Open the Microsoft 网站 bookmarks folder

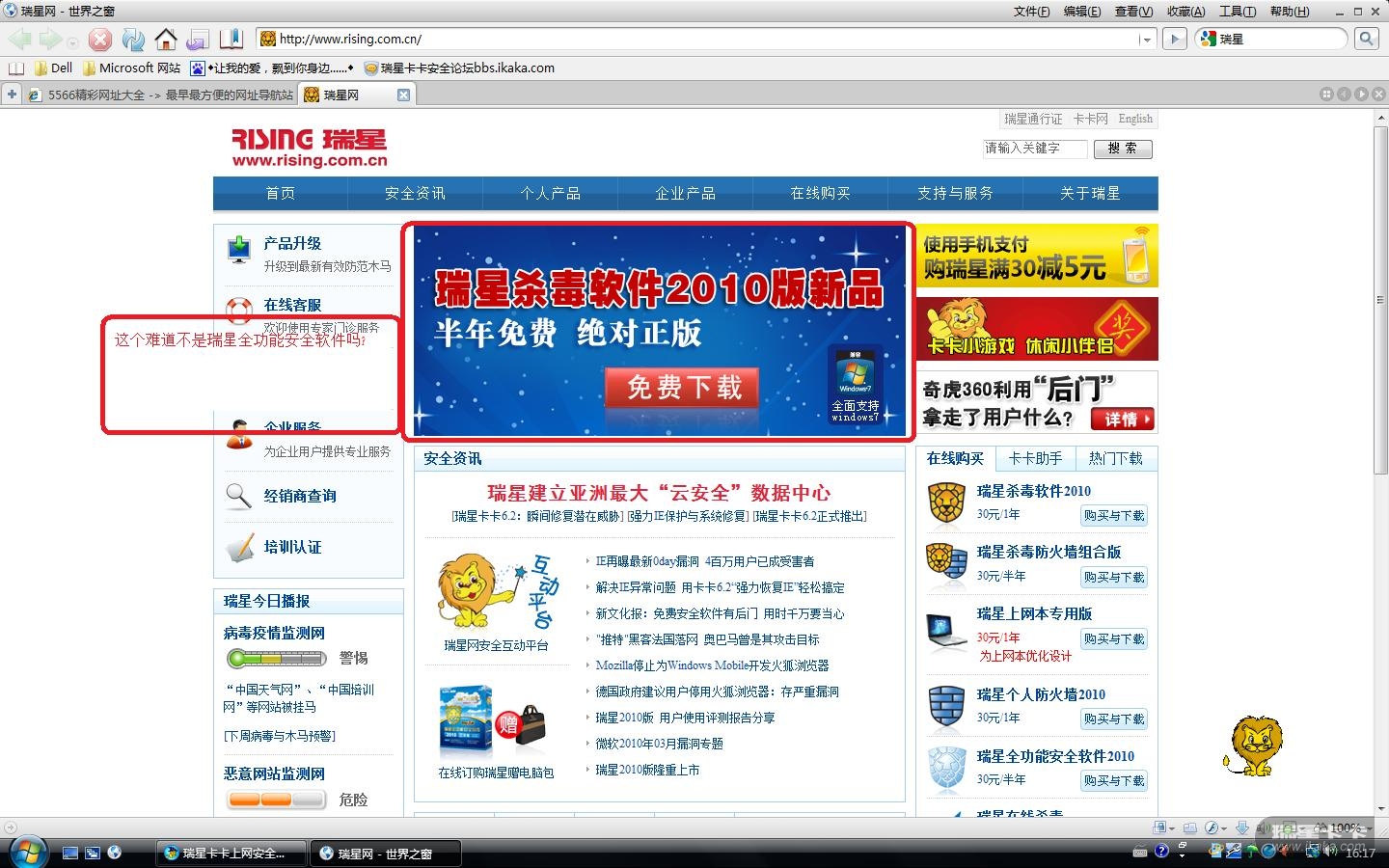coord(131,68)
